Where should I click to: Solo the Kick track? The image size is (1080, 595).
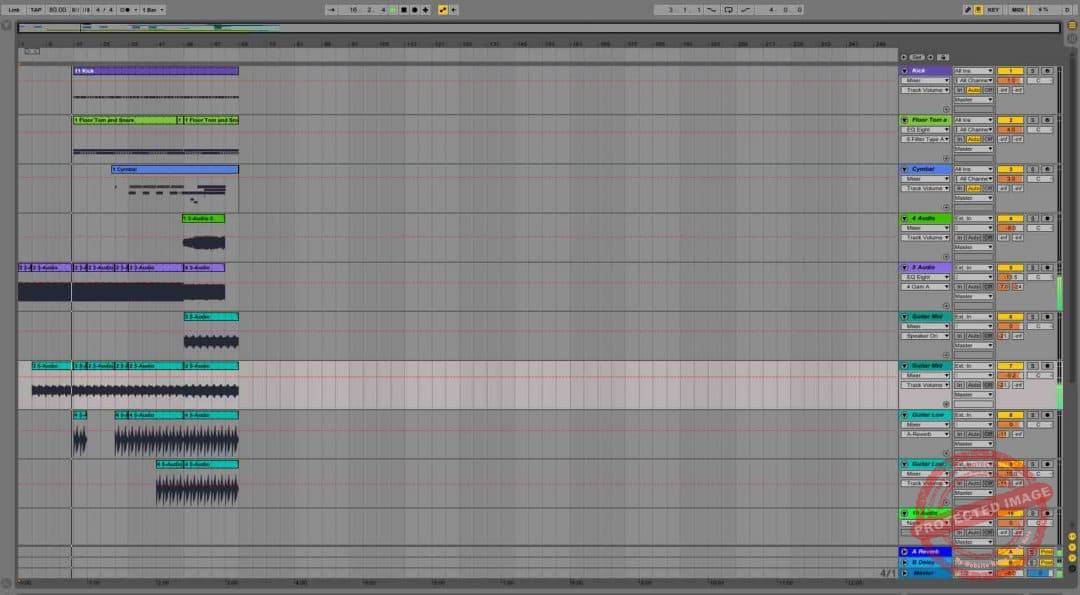pyautogui.click(x=1031, y=69)
